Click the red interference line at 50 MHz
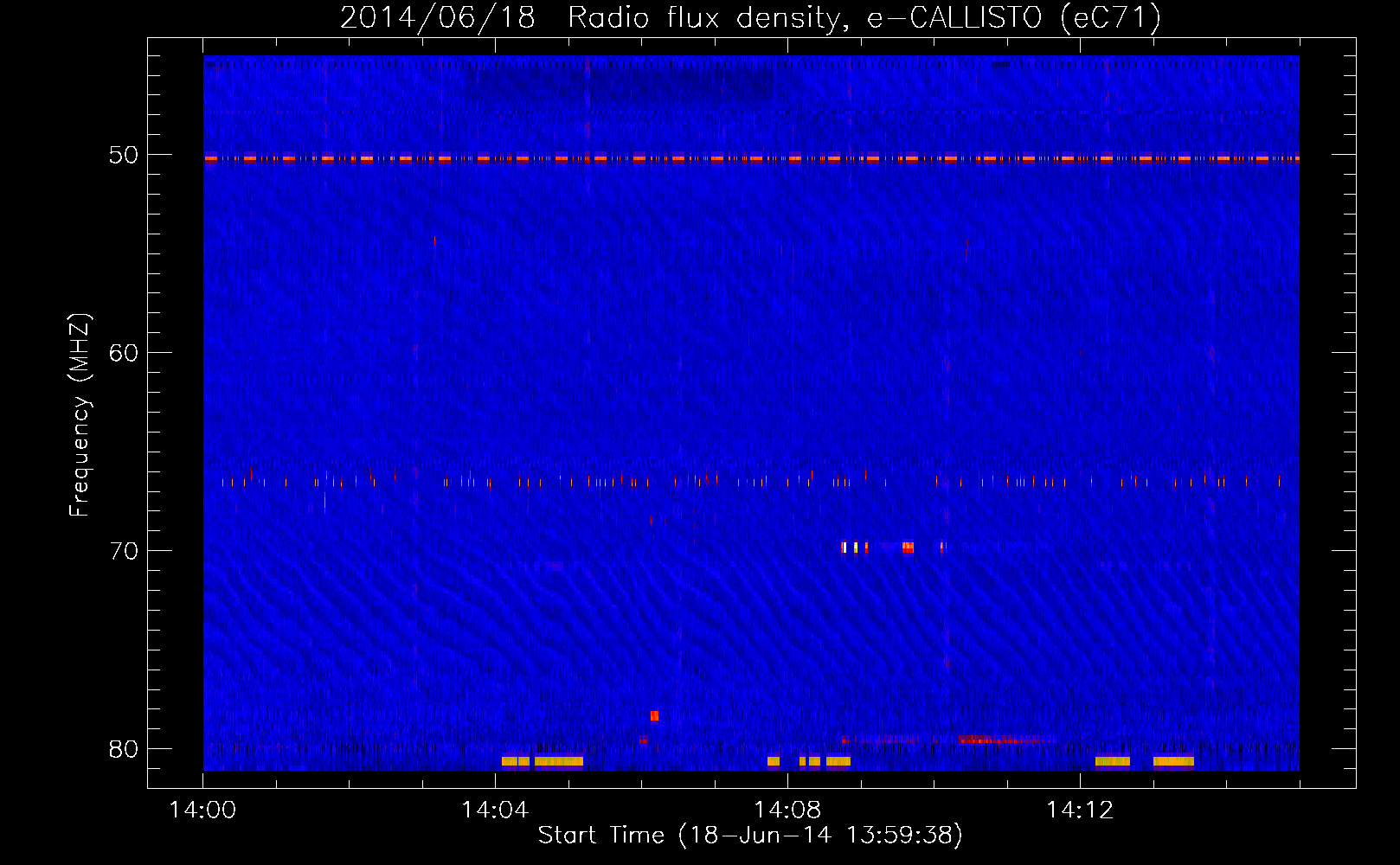1400x865 pixels. [x=751, y=158]
